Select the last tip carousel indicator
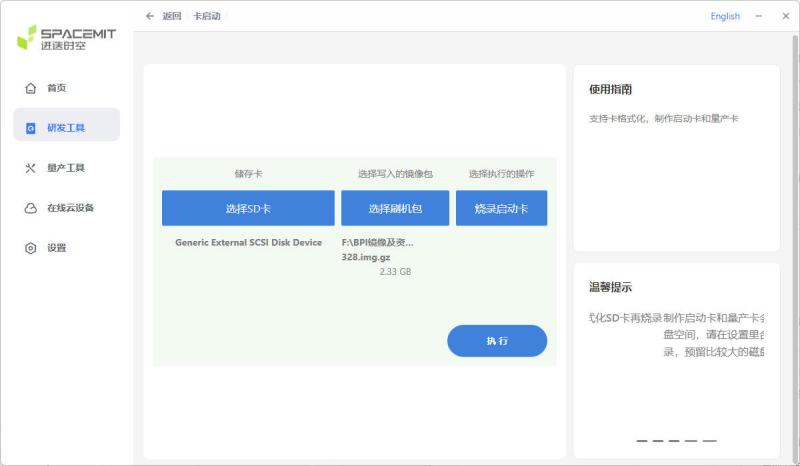 pyautogui.click(x=710, y=441)
